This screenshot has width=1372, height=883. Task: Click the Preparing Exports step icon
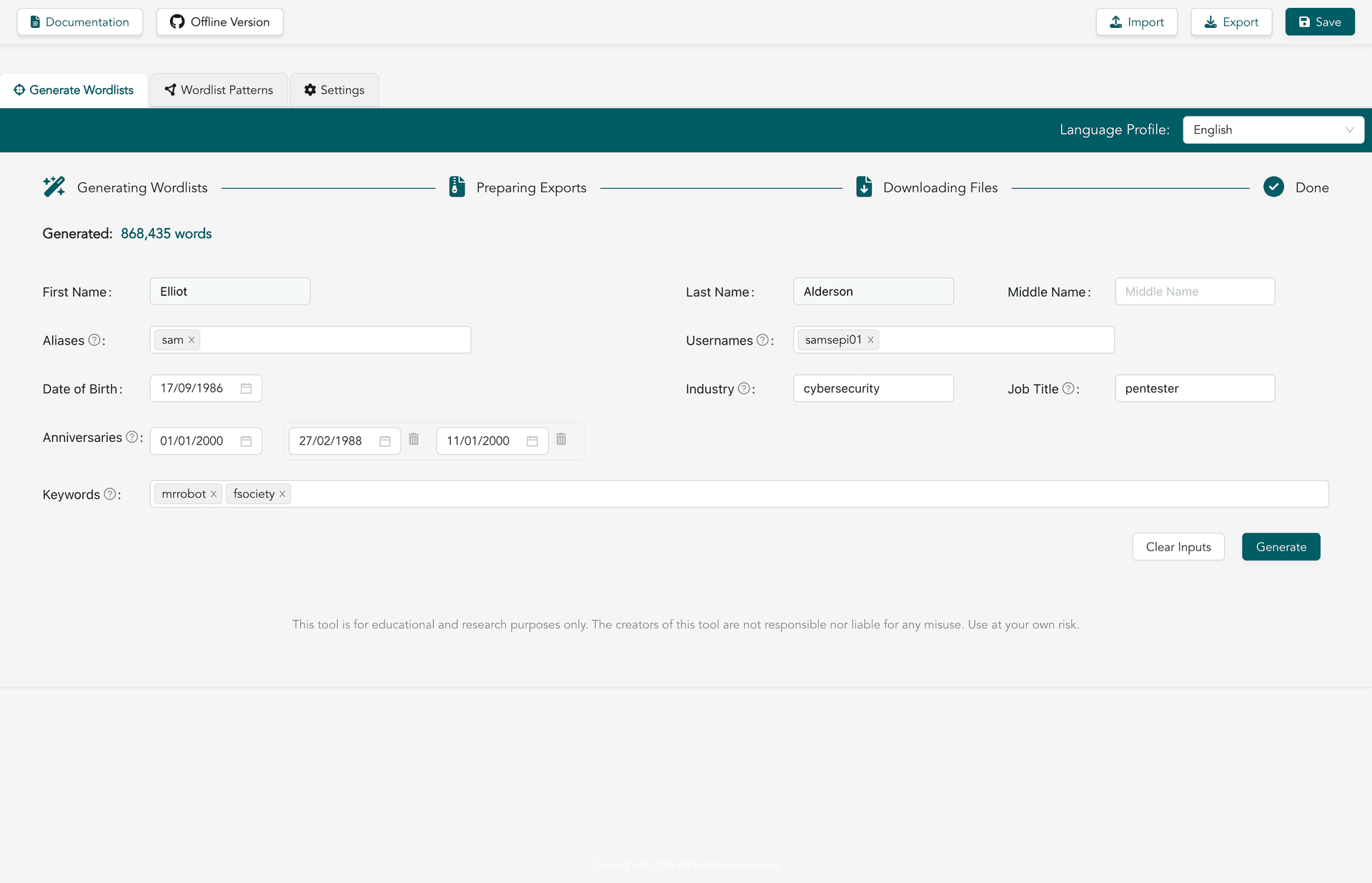(457, 186)
